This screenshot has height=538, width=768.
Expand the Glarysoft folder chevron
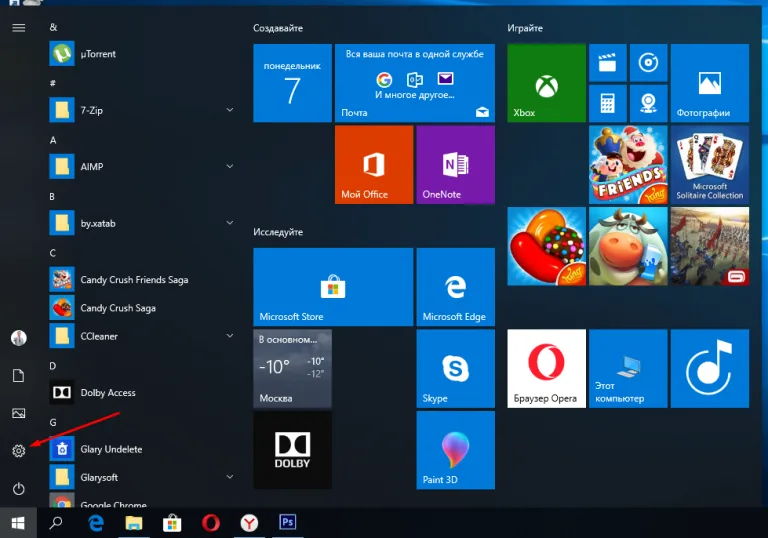click(230, 477)
